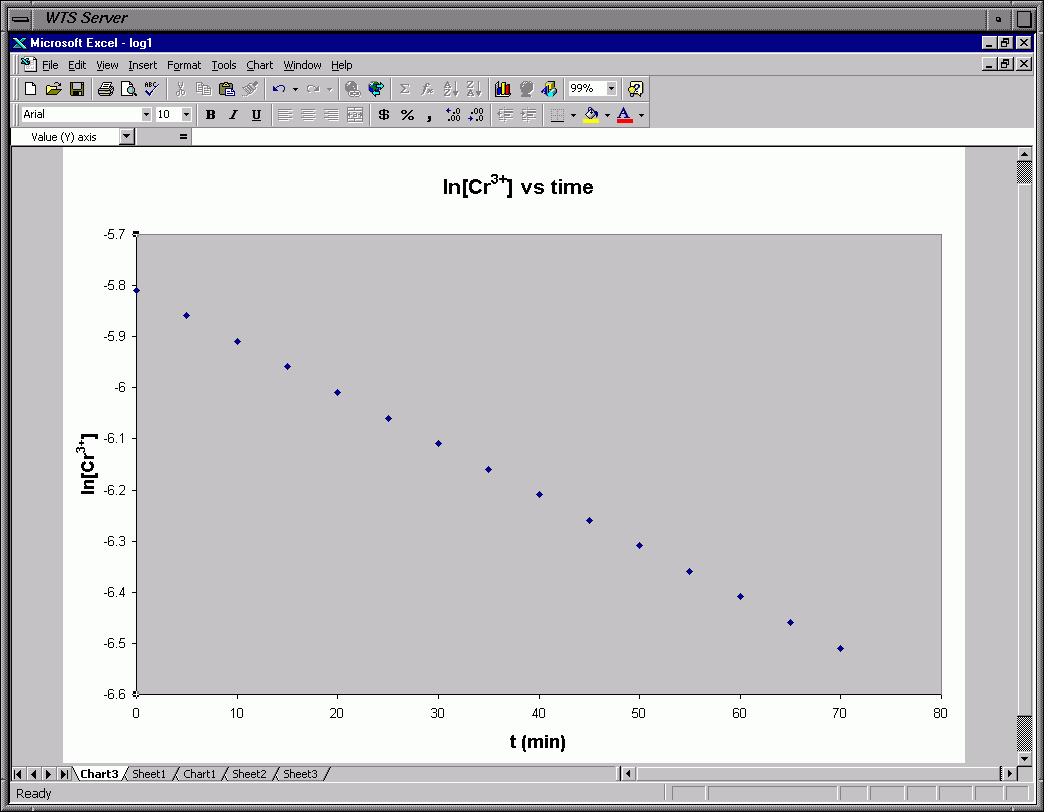Click the formula bar input field
The image size is (1044, 812).
tap(600, 137)
